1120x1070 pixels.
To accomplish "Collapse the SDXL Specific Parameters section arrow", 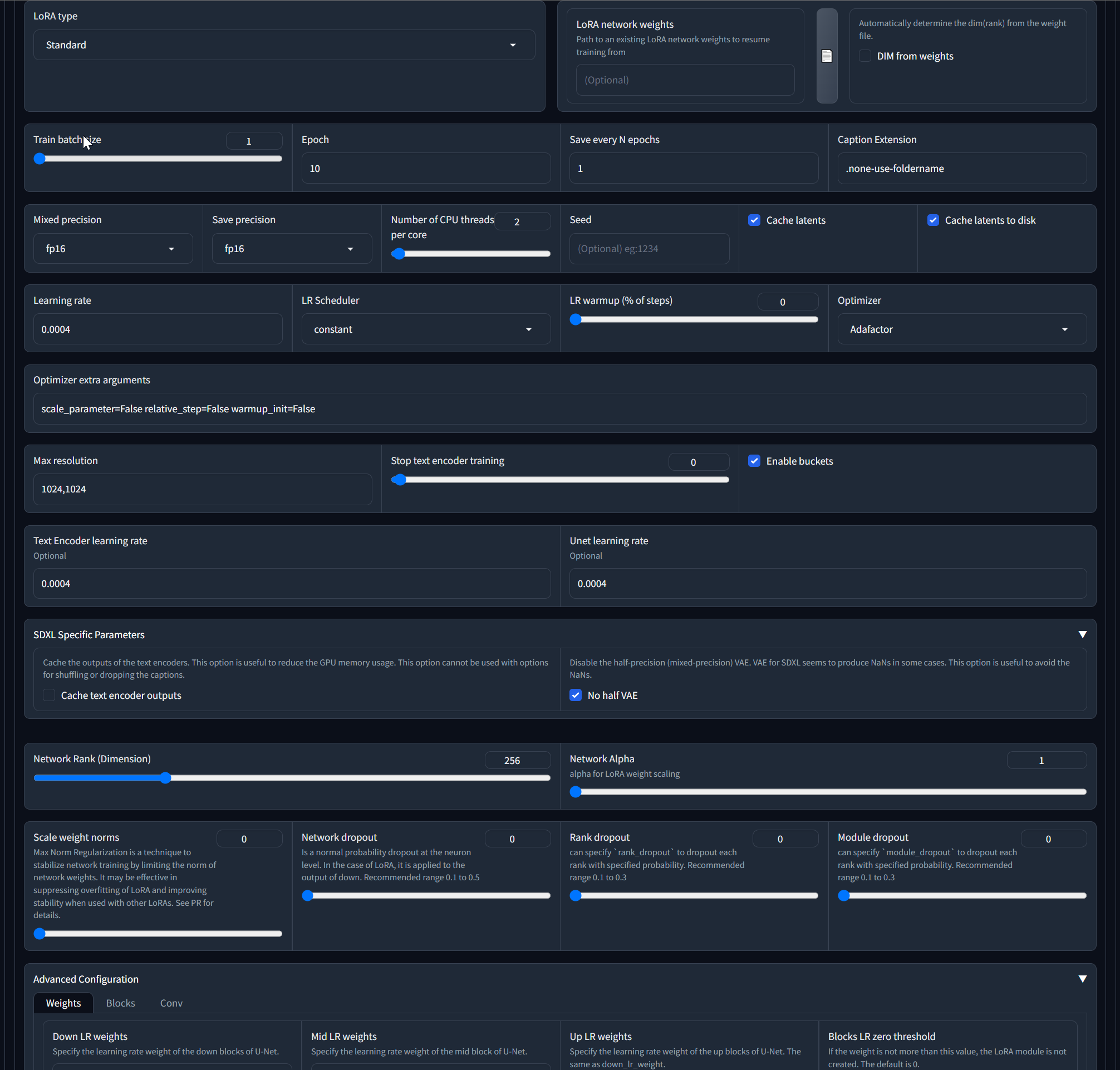I will (x=1082, y=634).
